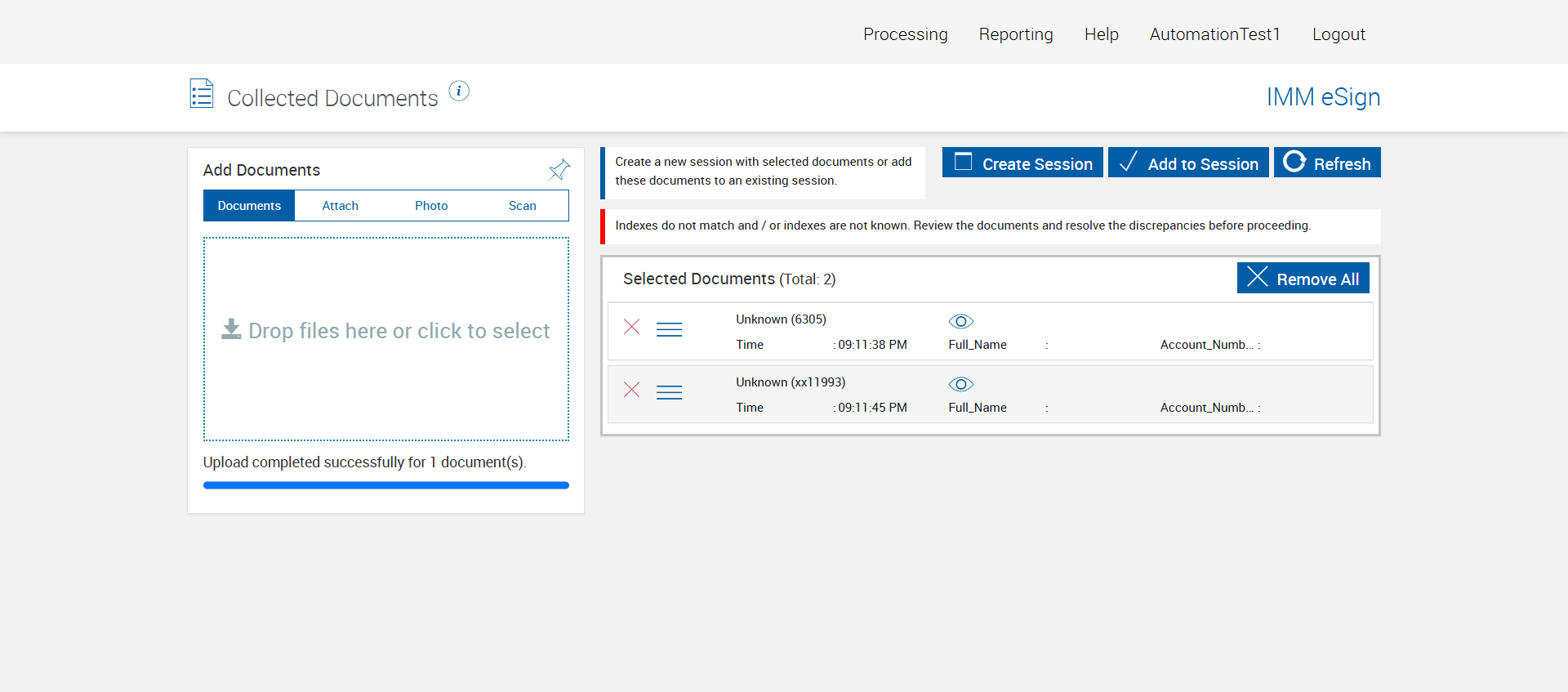Screen dimensions: 1568x692
Task: Click the pin icon in Add Documents panel
Action: click(559, 170)
